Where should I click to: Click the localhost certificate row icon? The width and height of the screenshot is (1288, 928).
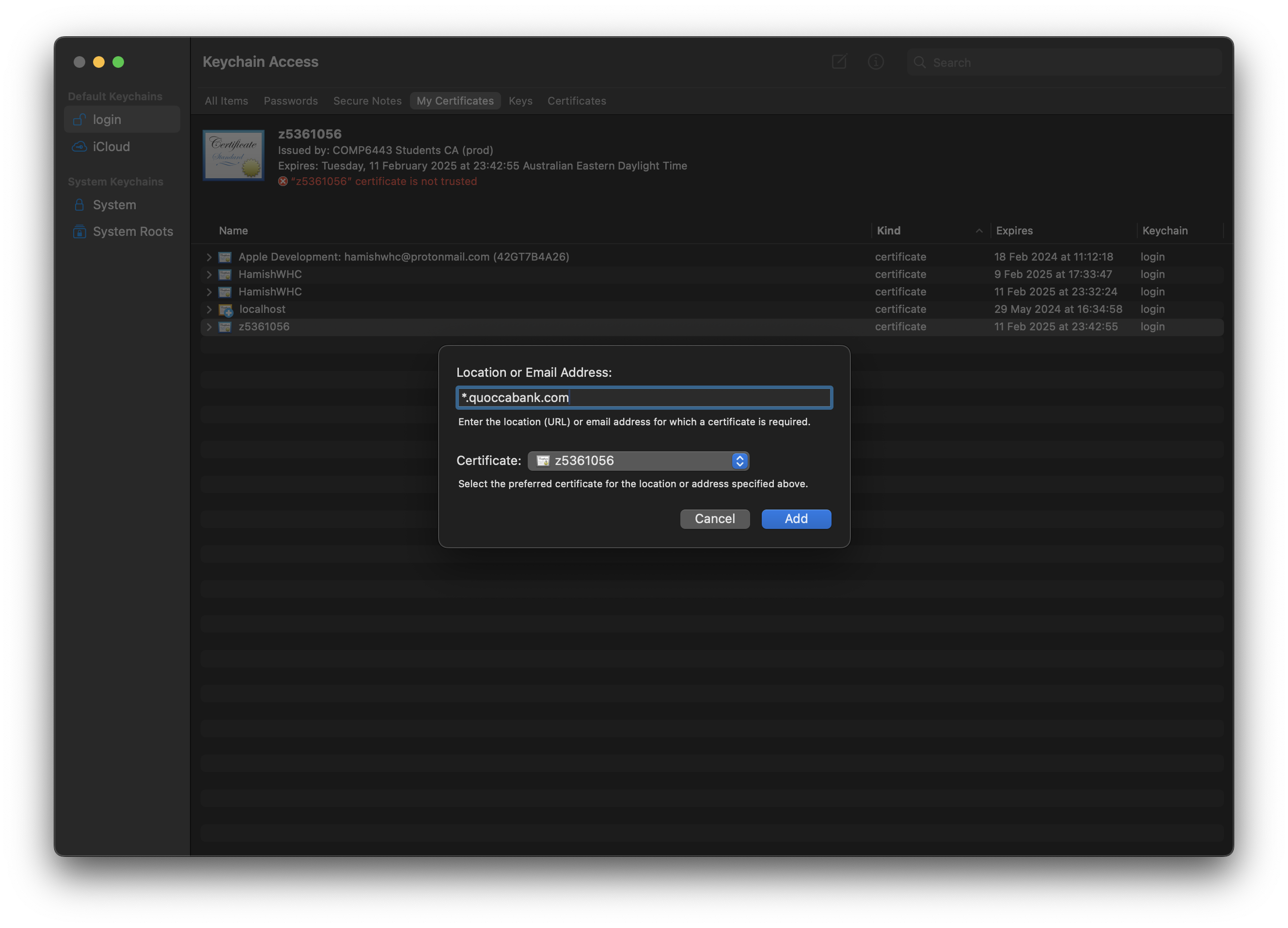point(226,310)
